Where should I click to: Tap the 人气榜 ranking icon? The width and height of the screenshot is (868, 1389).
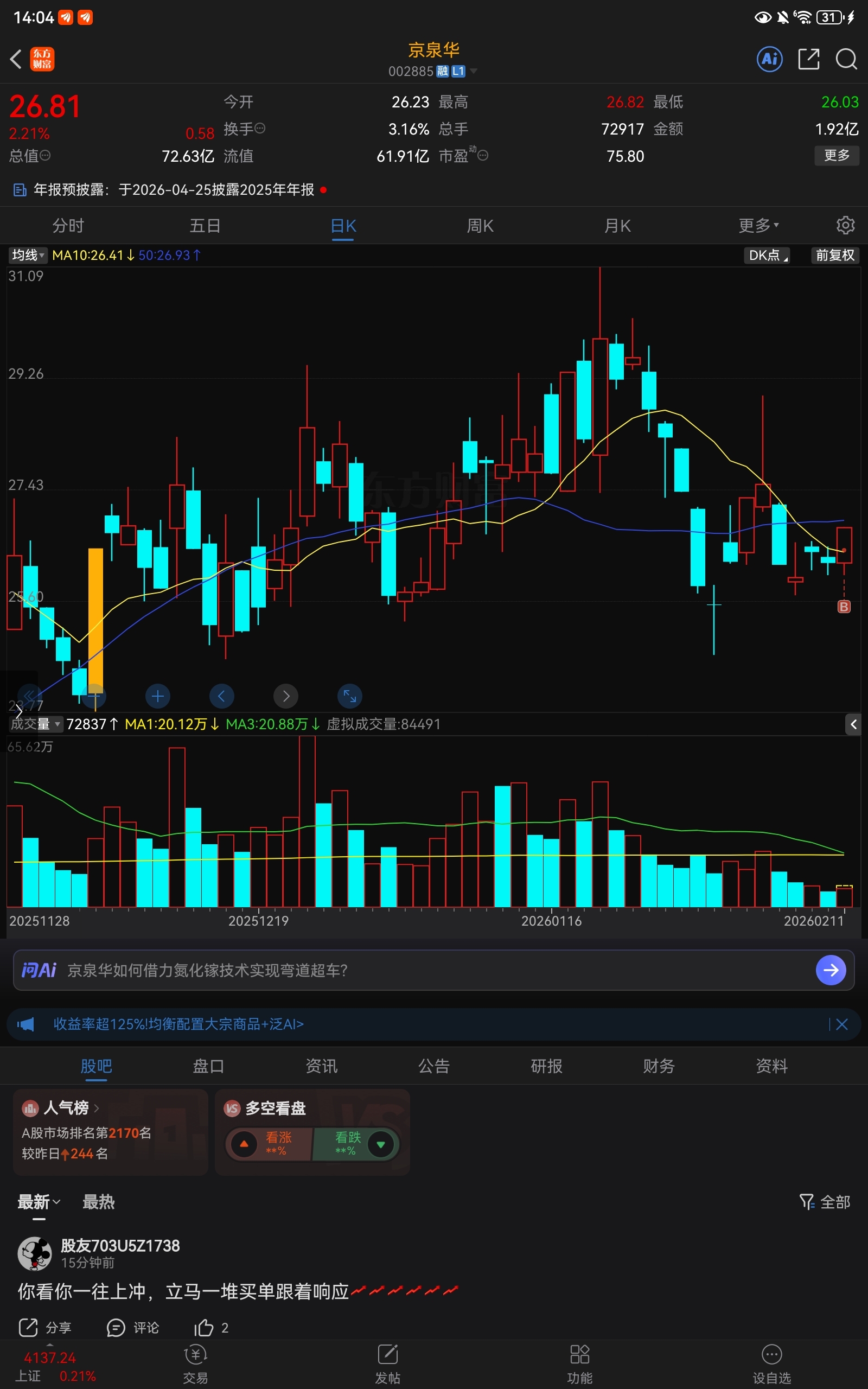pos(30,1108)
